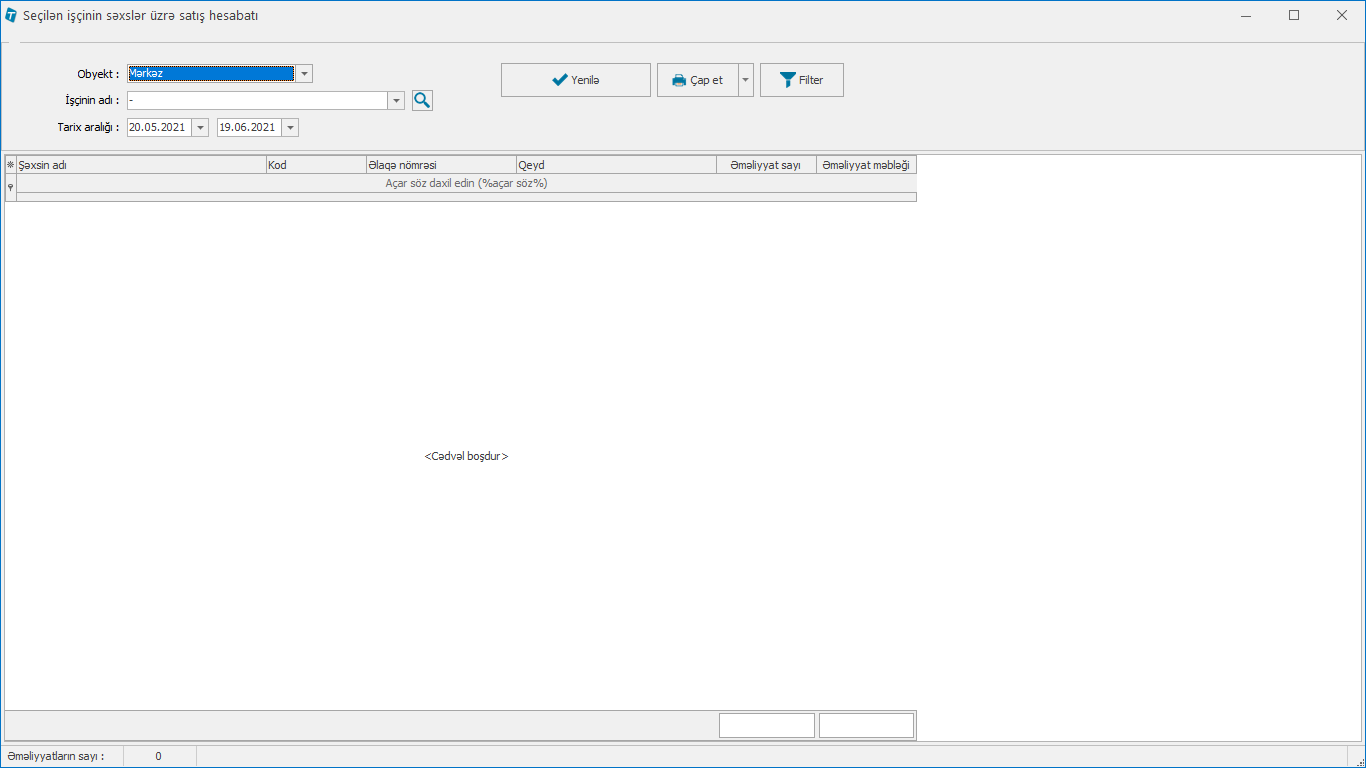Open the Obyekt dropdown list

tap(304, 74)
